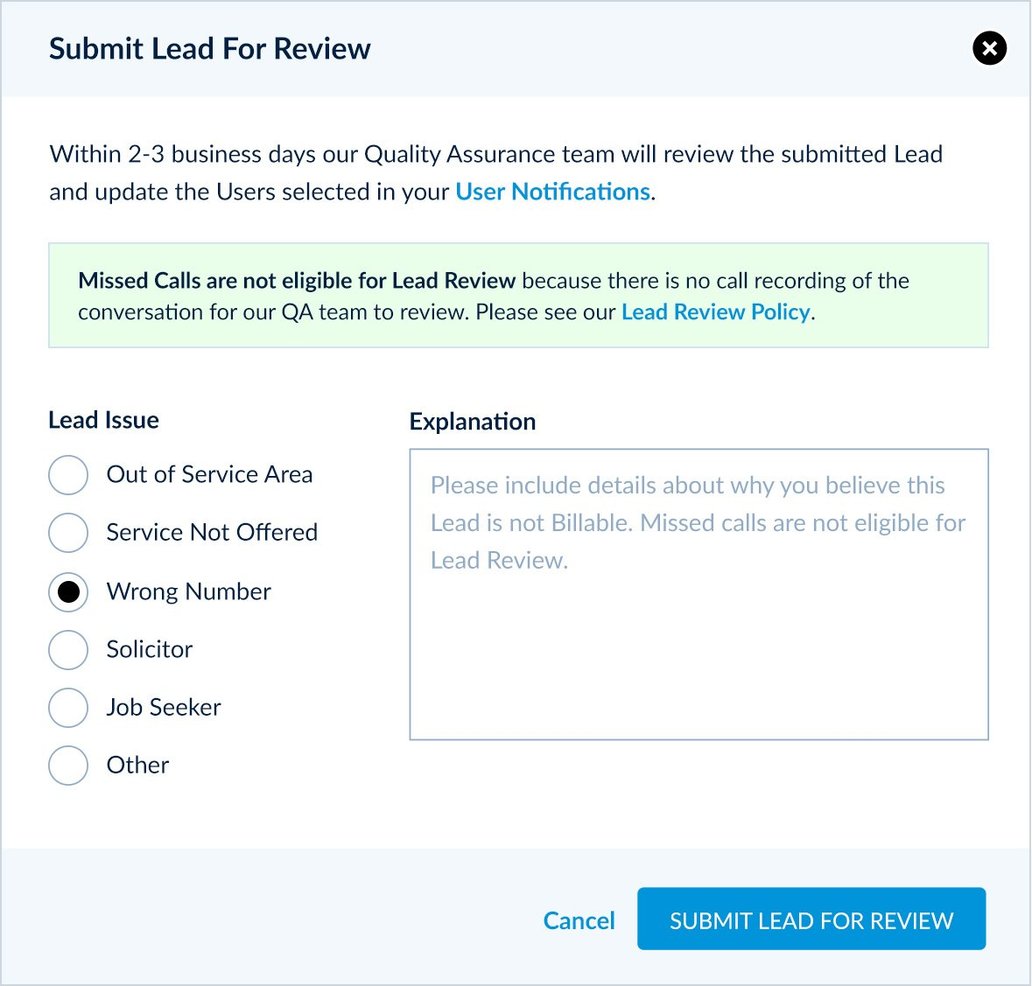The height and width of the screenshot is (986, 1032).
Task: Select the Out of Service Area option
Action: click(68, 475)
